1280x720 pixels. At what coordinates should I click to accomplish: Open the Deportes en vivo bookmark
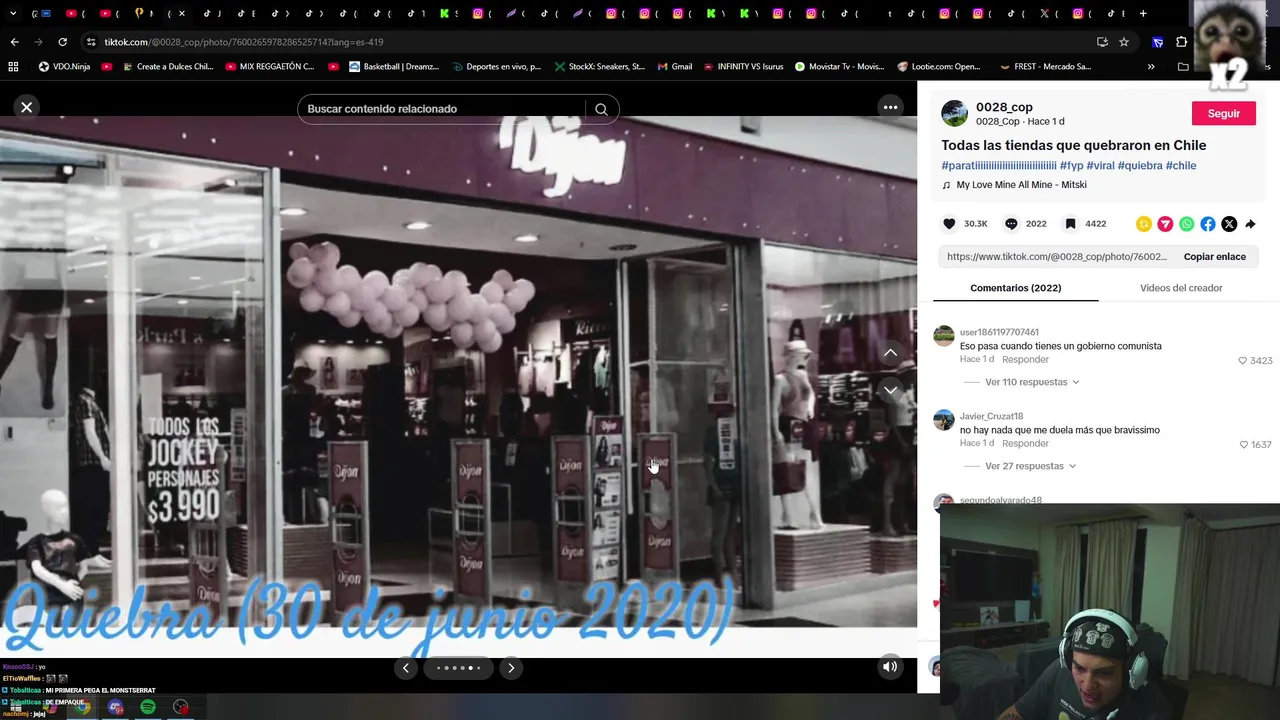[x=496, y=67]
